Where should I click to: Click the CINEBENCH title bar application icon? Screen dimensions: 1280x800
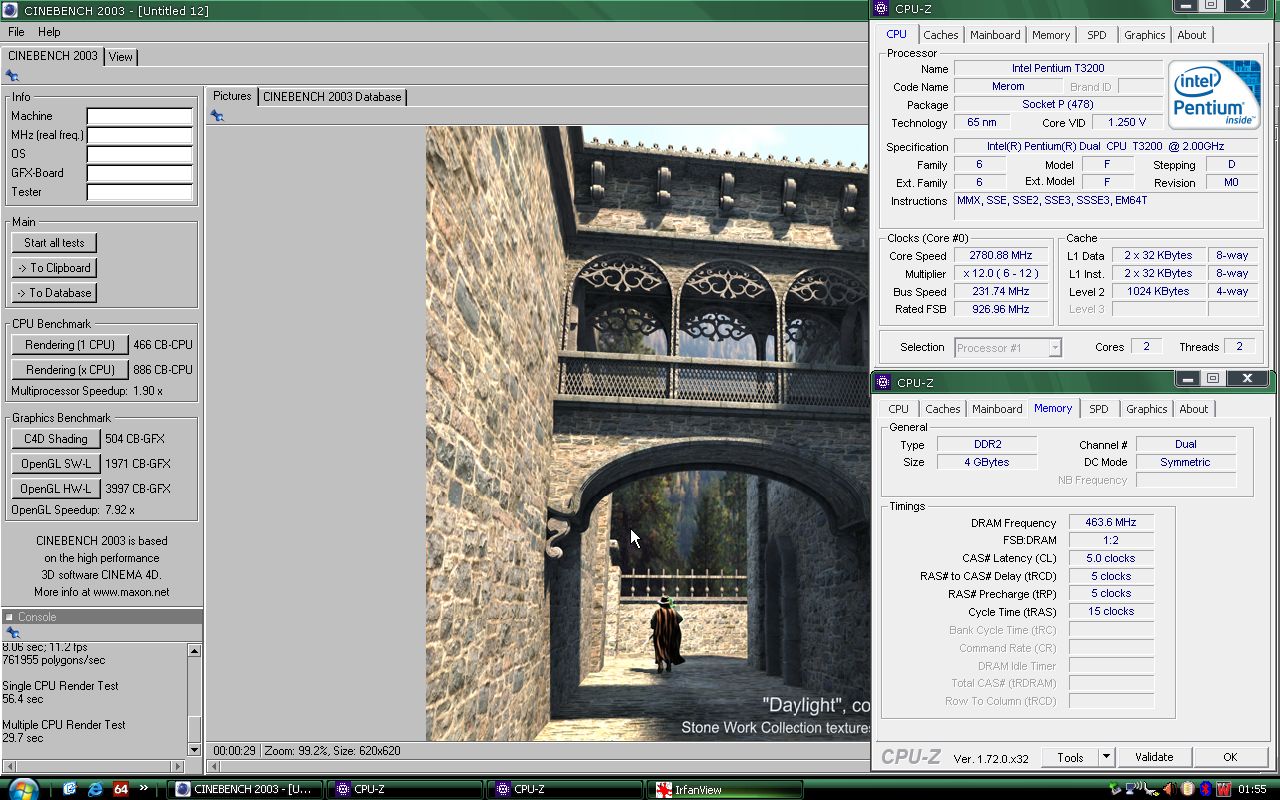(x=12, y=9)
